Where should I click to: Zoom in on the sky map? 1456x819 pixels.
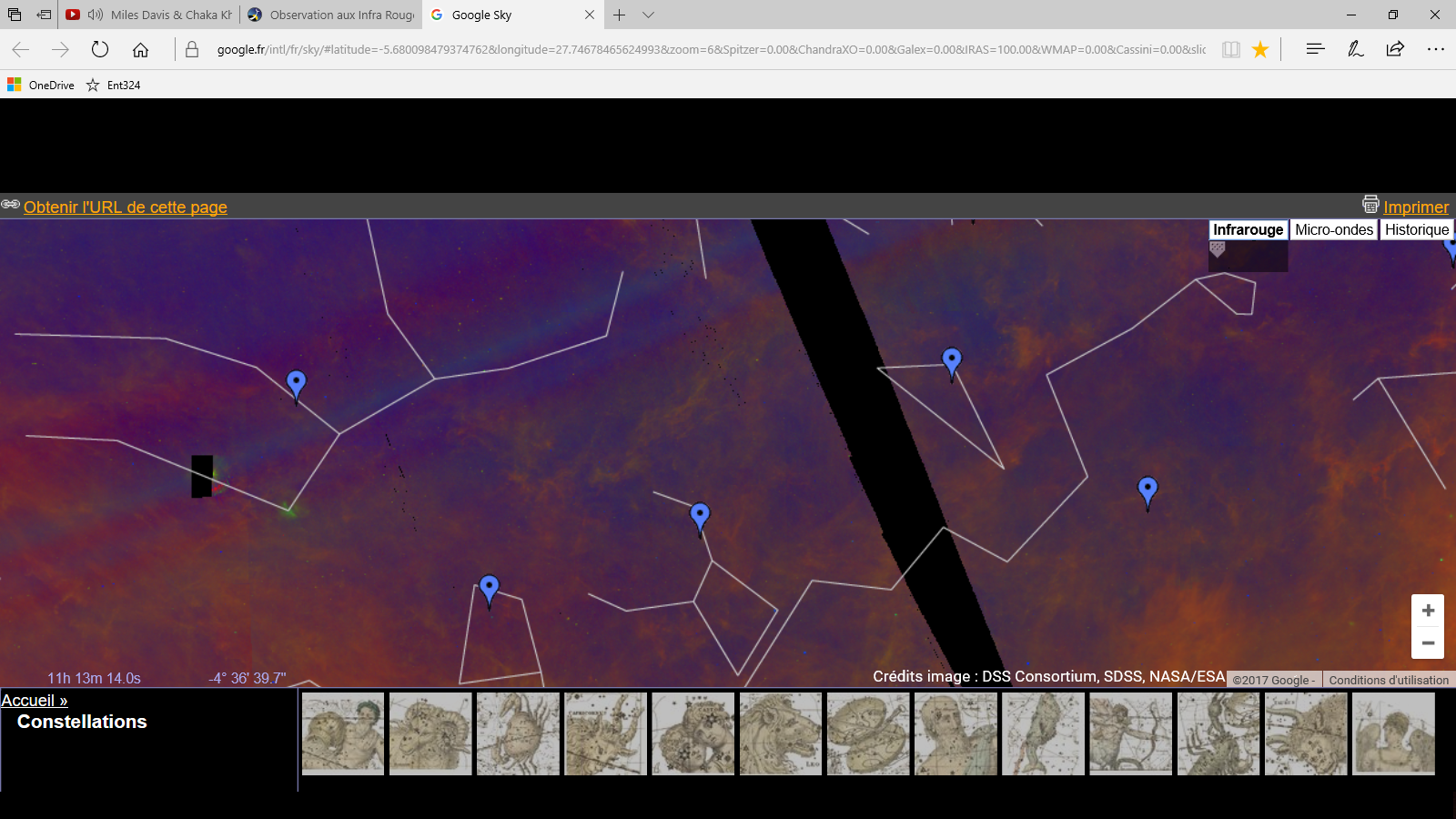pos(1428,611)
